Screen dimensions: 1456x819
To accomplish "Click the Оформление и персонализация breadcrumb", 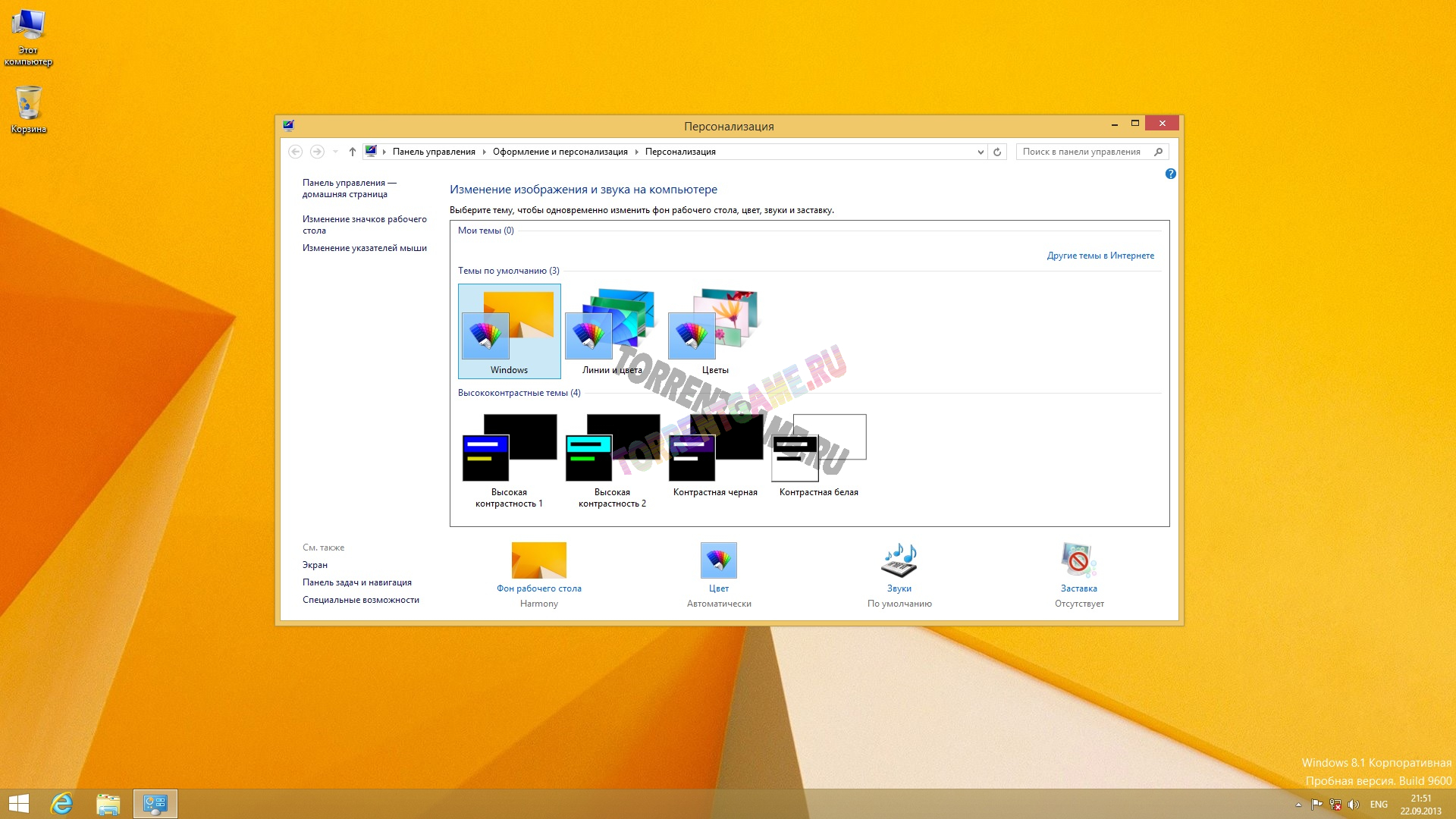I will click(x=560, y=152).
